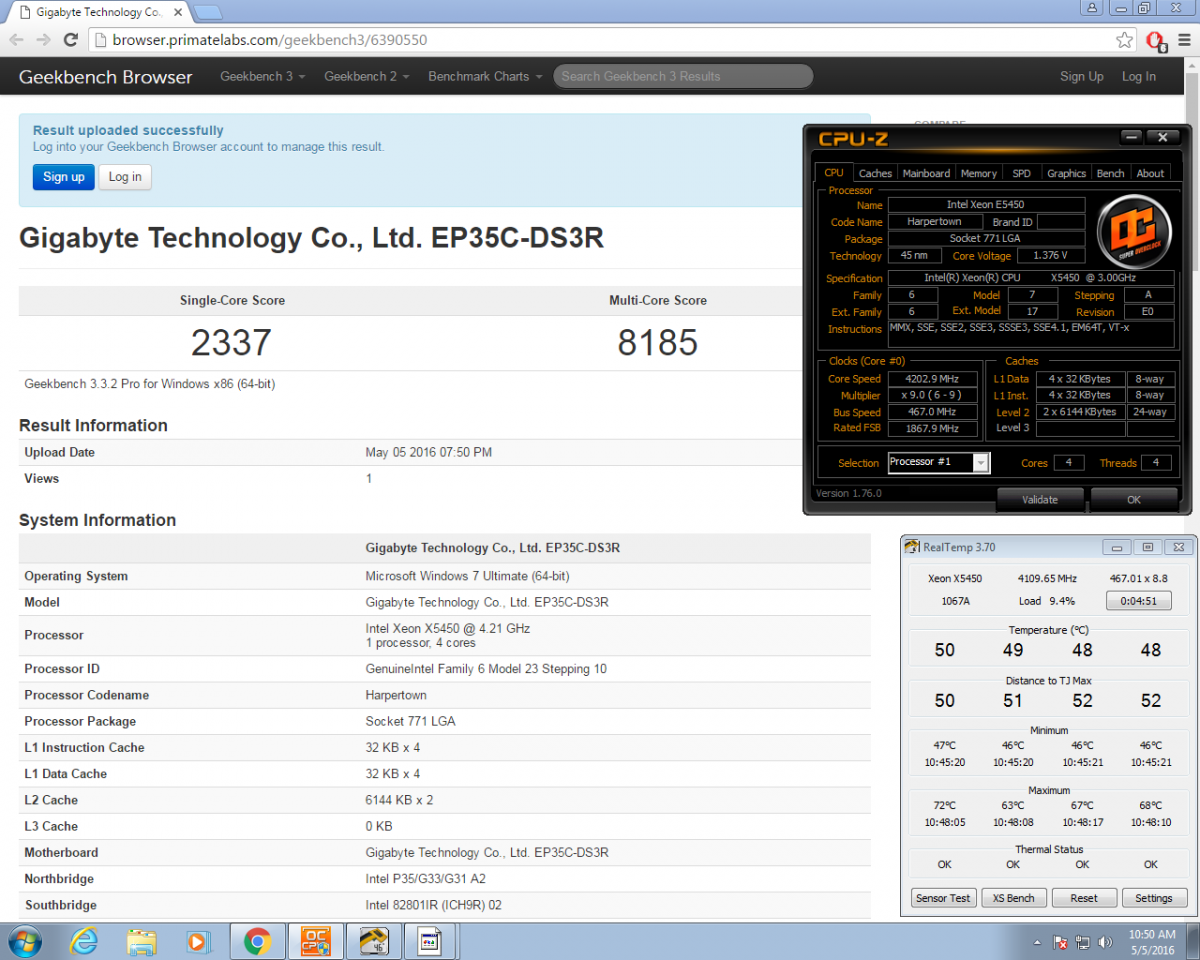
Task: Click the Core Speed 4202.9 MHz field in CPU-Z
Action: pos(933,379)
